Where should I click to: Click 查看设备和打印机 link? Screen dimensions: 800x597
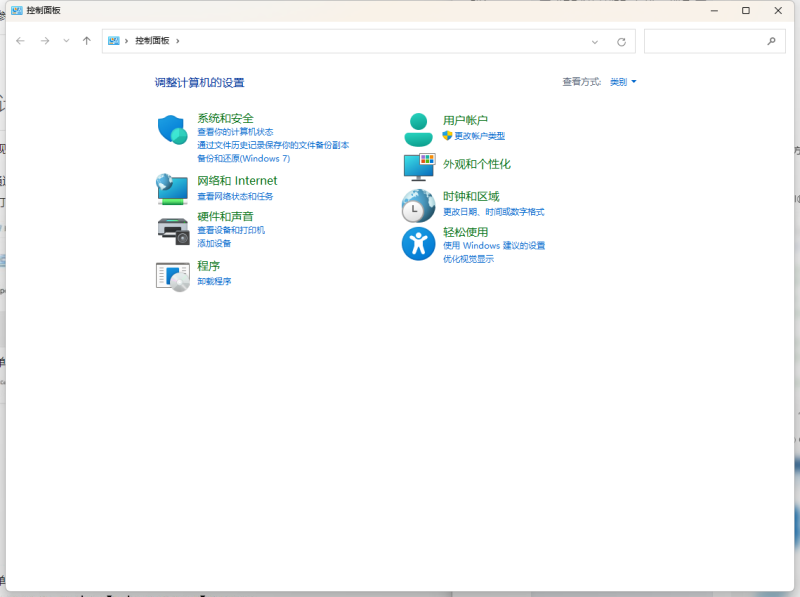coord(231,230)
